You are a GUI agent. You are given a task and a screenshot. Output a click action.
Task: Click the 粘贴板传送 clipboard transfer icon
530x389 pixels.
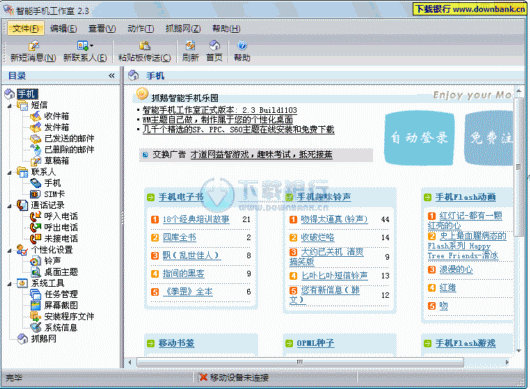click(x=145, y=46)
